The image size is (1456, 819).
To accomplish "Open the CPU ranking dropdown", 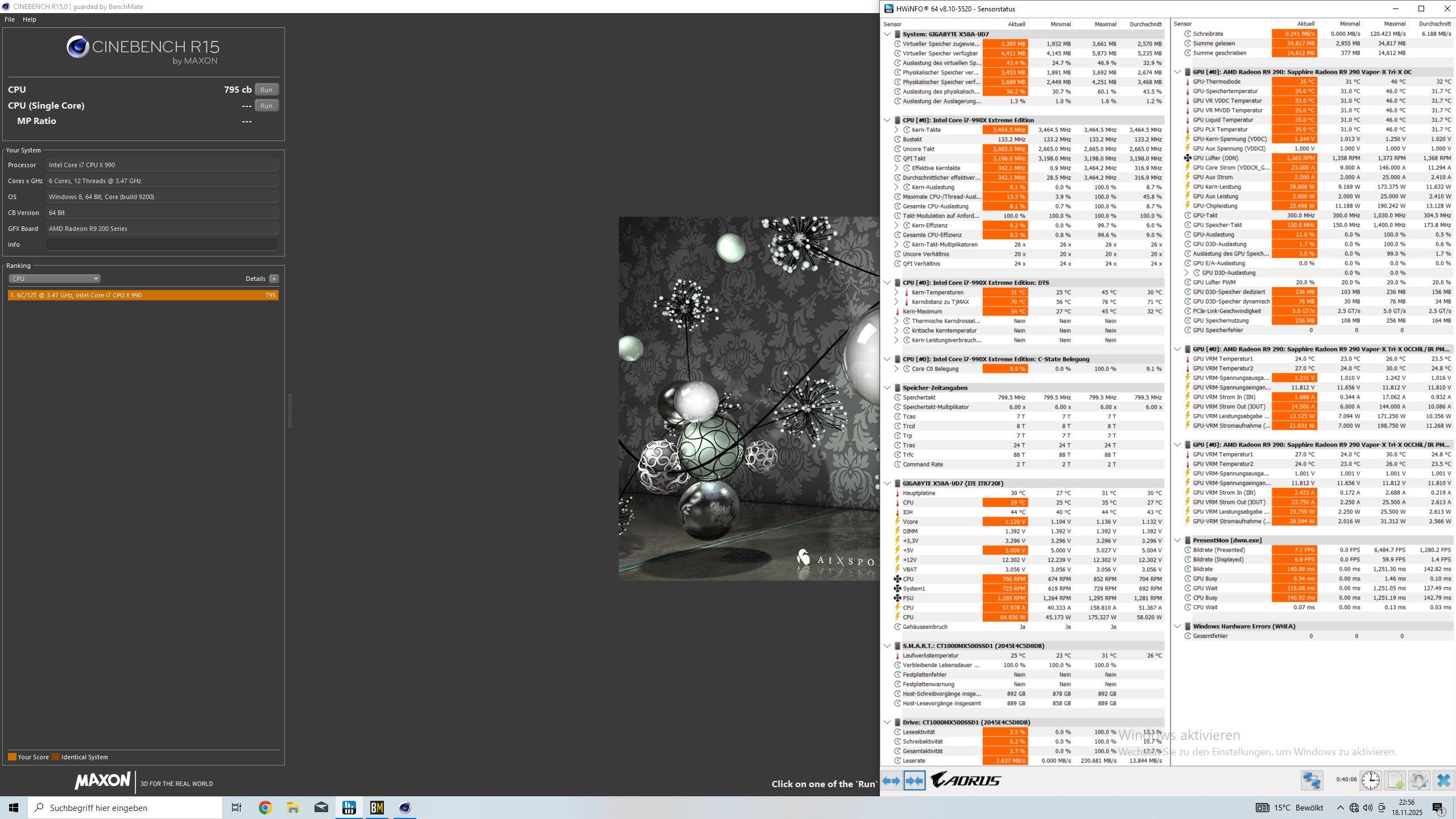I will (54, 279).
